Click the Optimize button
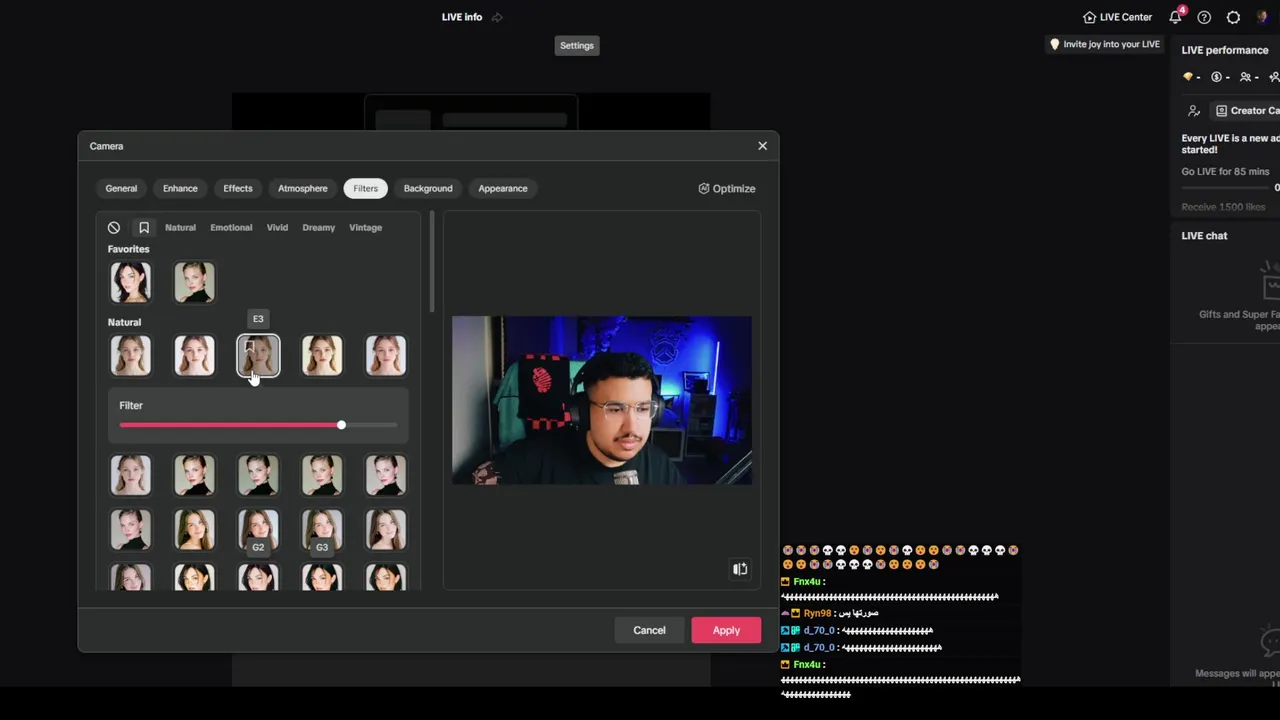This screenshot has height=720, width=1280. coord(727,188)
